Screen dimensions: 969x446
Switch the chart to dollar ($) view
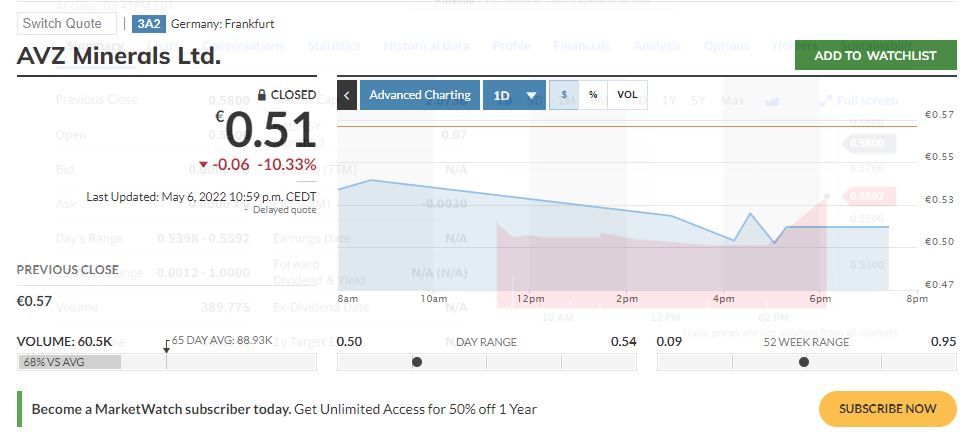point(564,95)
